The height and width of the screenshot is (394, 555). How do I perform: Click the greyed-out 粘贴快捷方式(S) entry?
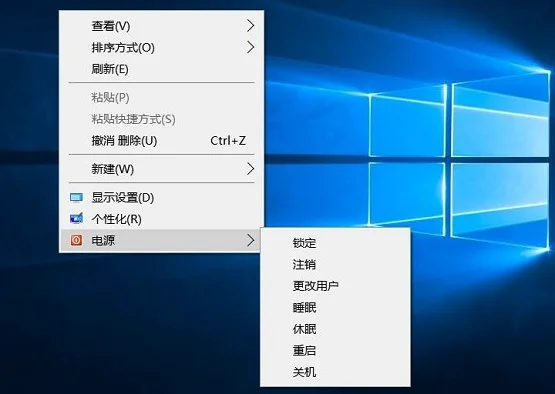pyautogui.click(x=161, y=119)
